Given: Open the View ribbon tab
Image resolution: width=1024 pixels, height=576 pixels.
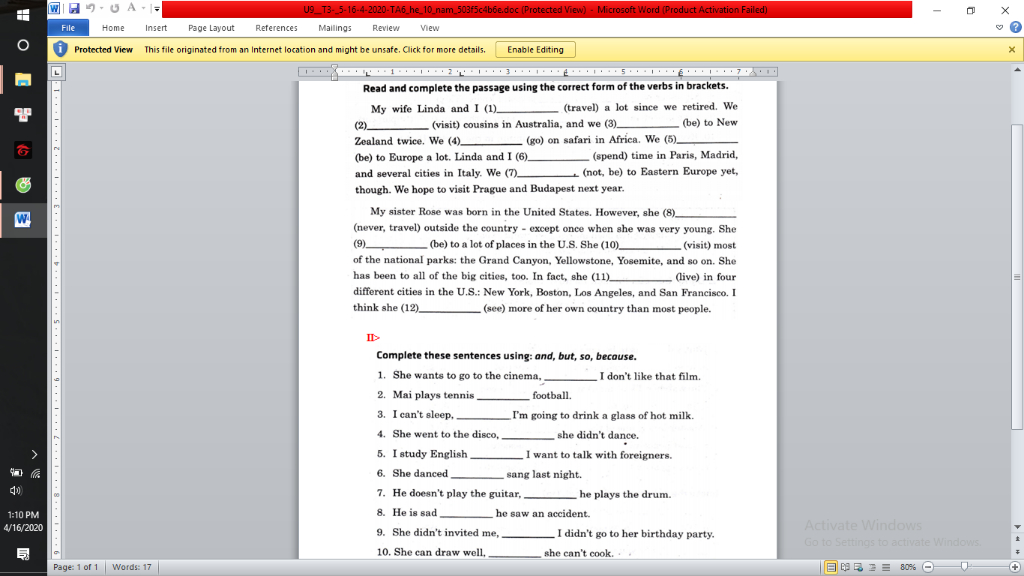Looking at the screenshot, I should 430,28.
